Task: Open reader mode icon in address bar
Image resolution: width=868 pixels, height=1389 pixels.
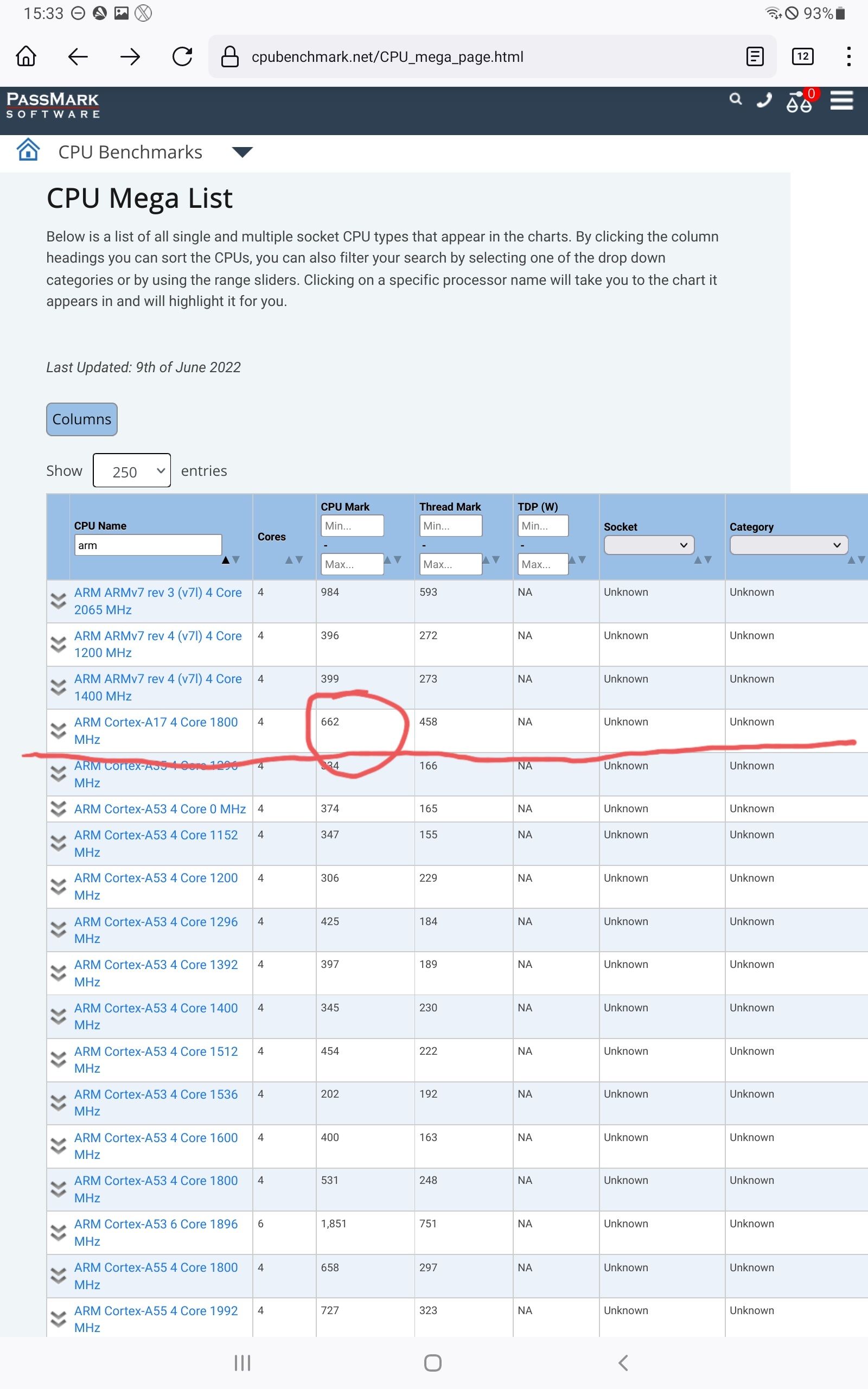Action: [755, 56]
